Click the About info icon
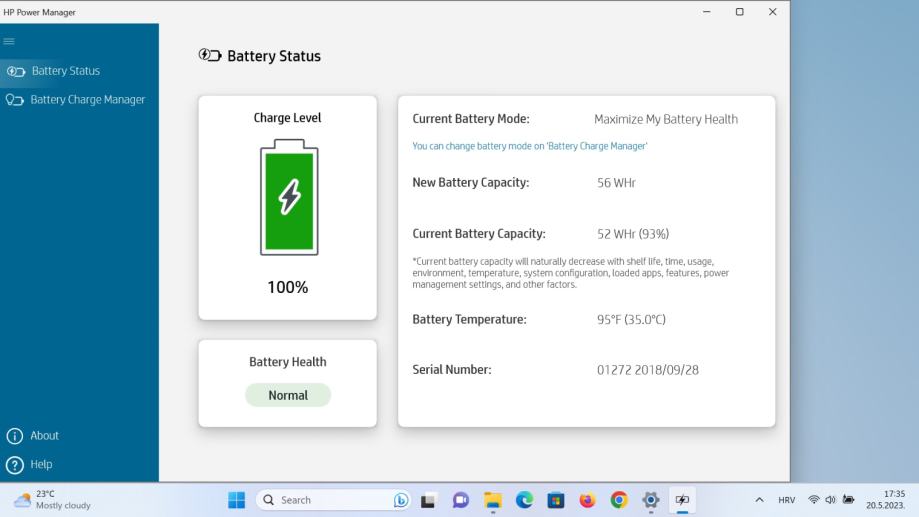The width and height of the screenshot is (919, 517). coord(15,436)
